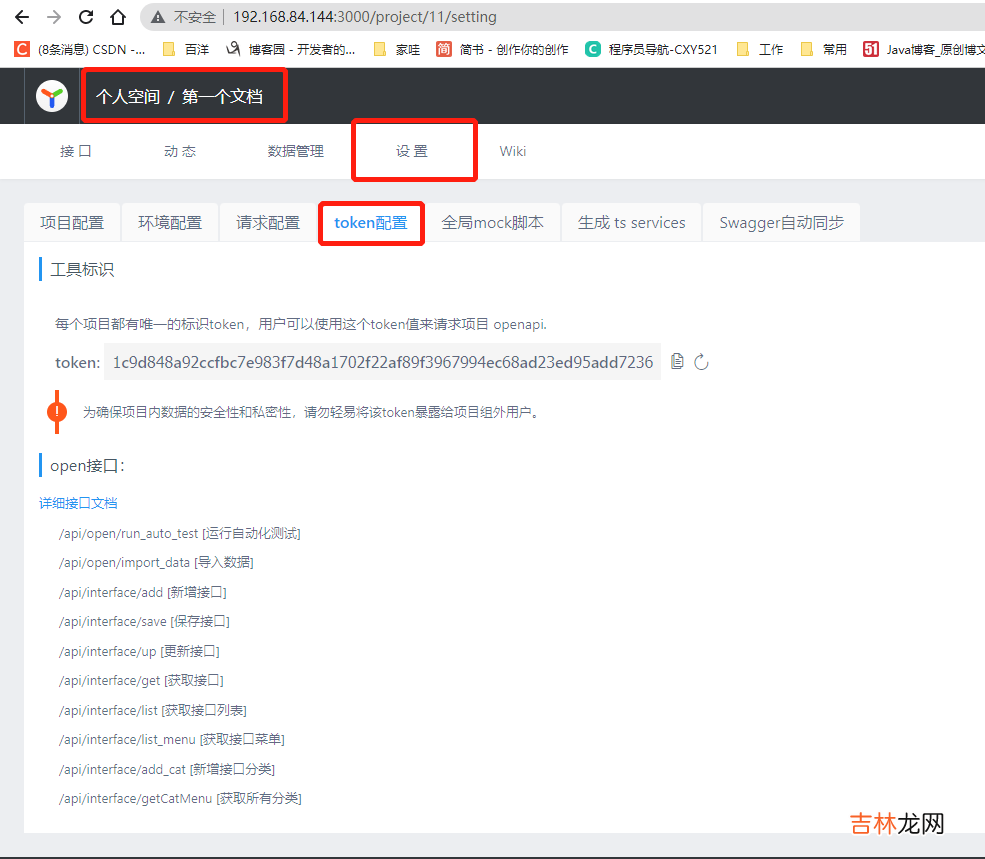
Task: Click the browser back arrow
Action: click(x=22, y=17)
